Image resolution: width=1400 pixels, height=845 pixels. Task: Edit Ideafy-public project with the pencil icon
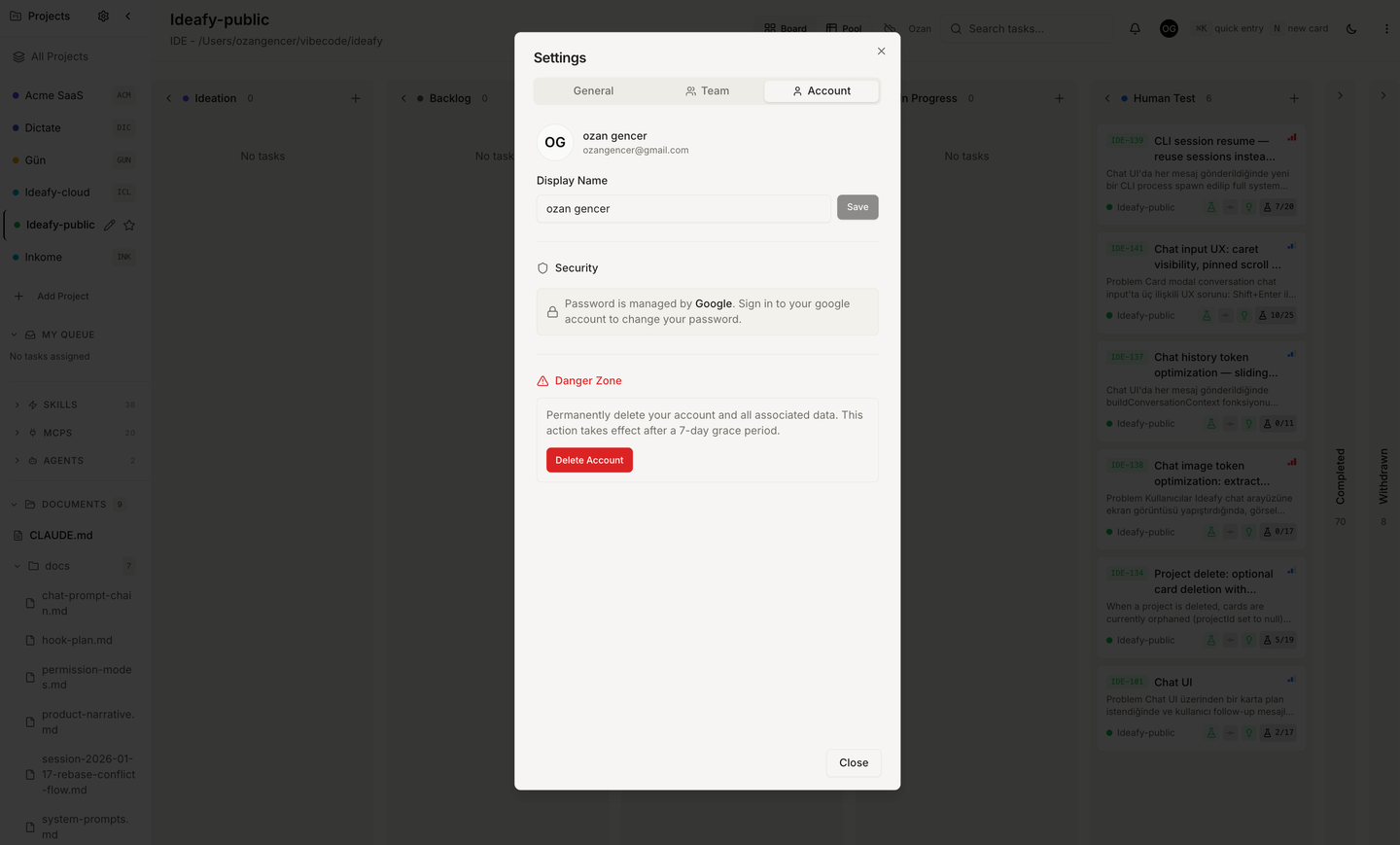[x=110, y=225]
